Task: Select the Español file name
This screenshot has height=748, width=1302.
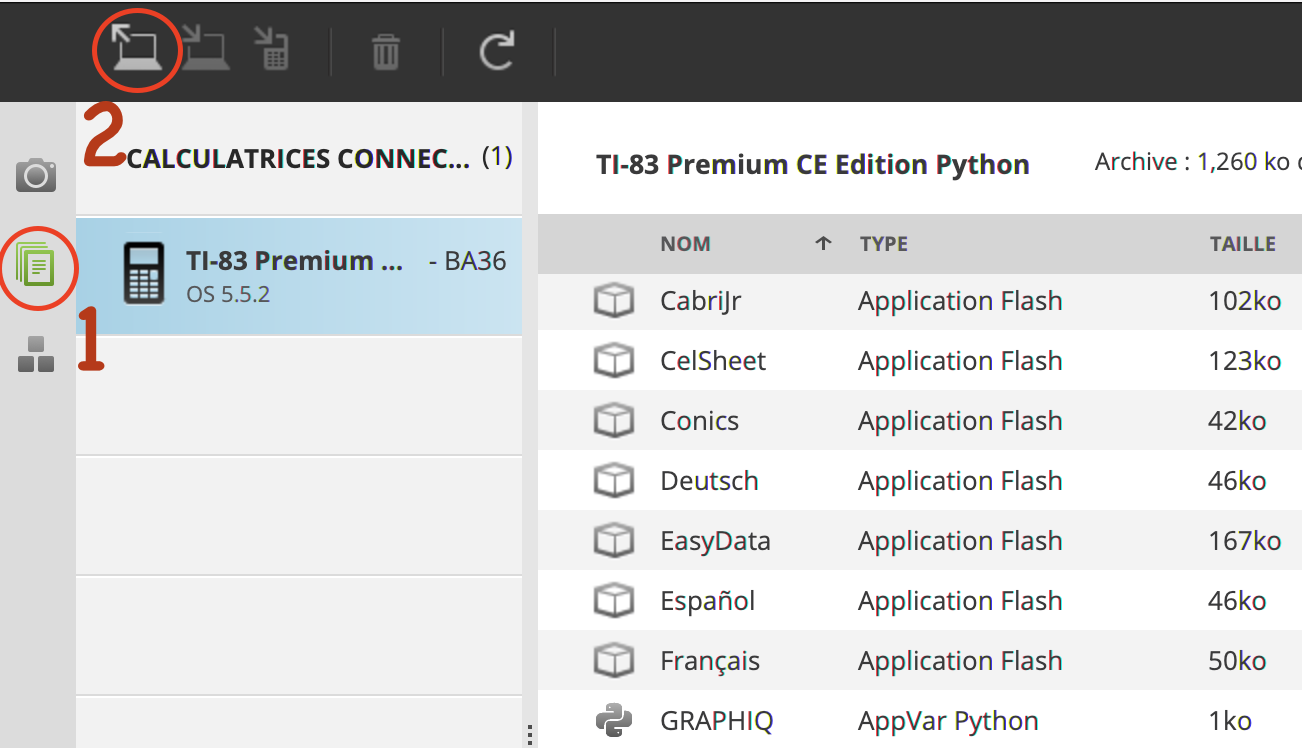Action: click(x=707, y=602)
